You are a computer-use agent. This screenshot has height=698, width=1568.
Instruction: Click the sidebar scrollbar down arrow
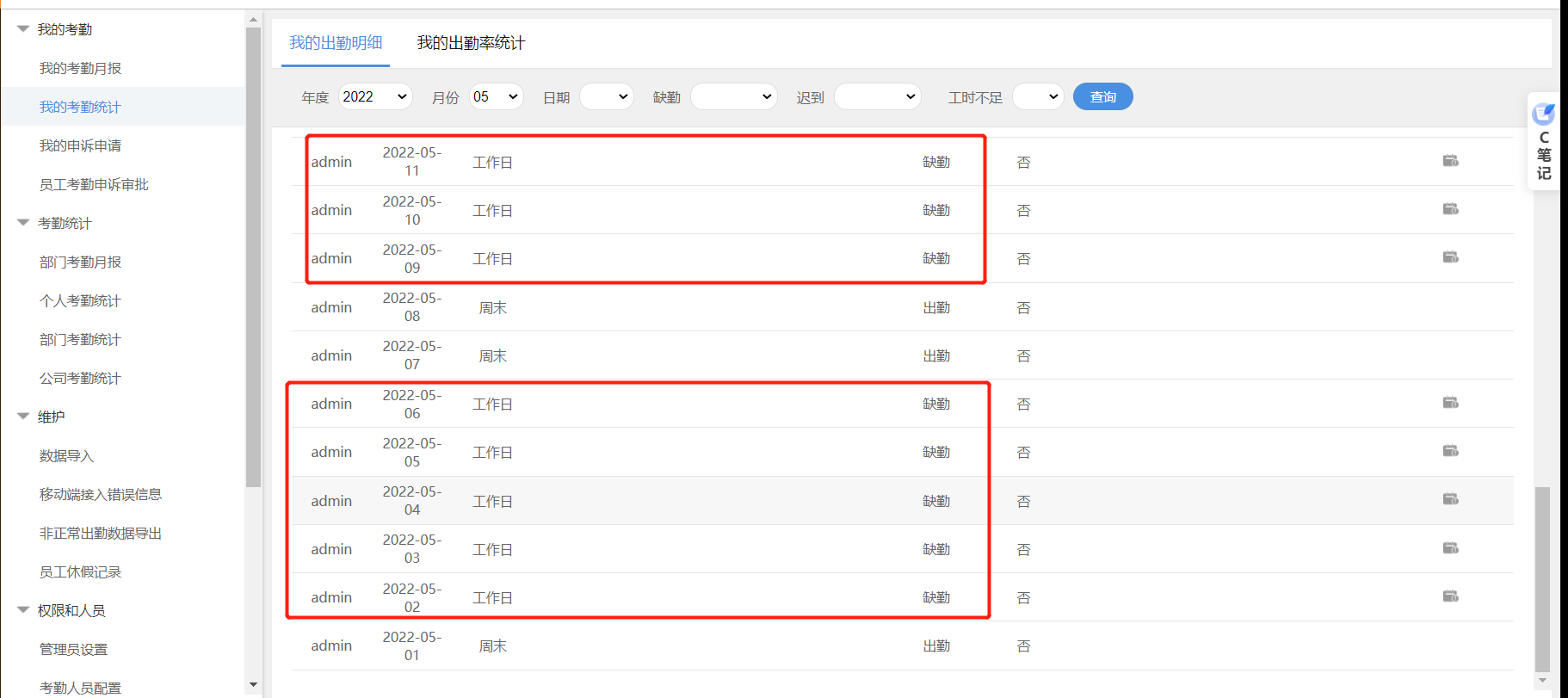click(x=253, y=685)
